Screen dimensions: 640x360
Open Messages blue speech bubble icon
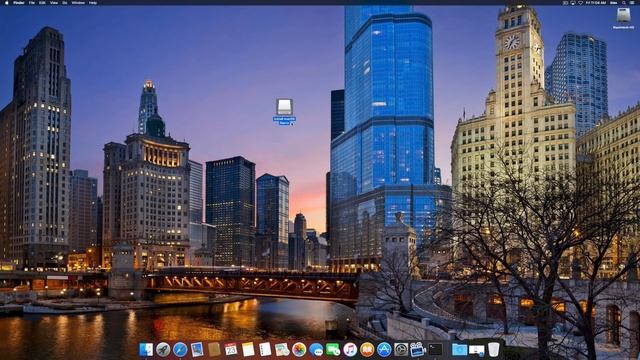(x=316, y=349)
